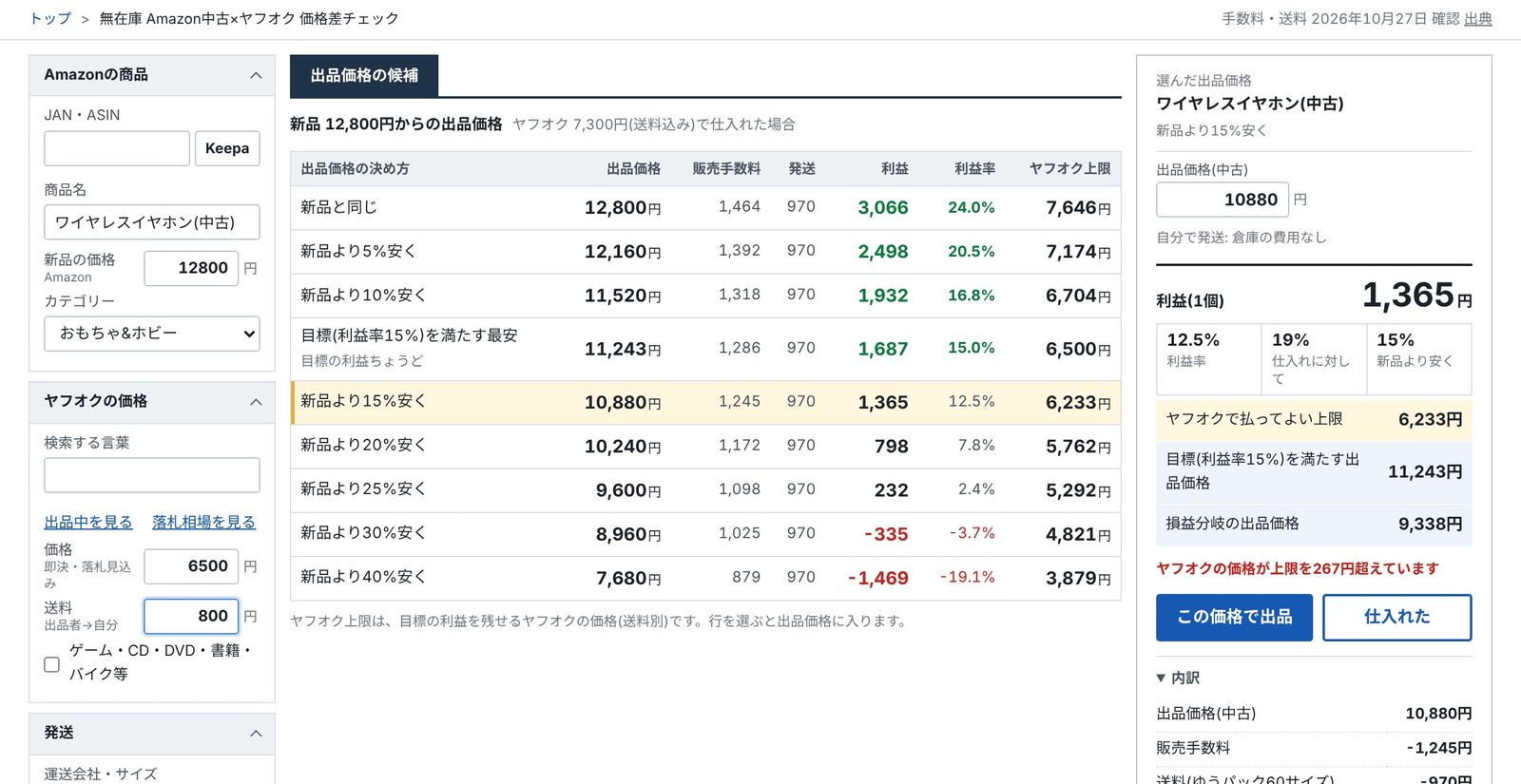Check the ゲーム・CD・DVD・書籍 checkbox
Viewport: 1521px width, 784px height.
pyautogui.click(x=52, y=664)
